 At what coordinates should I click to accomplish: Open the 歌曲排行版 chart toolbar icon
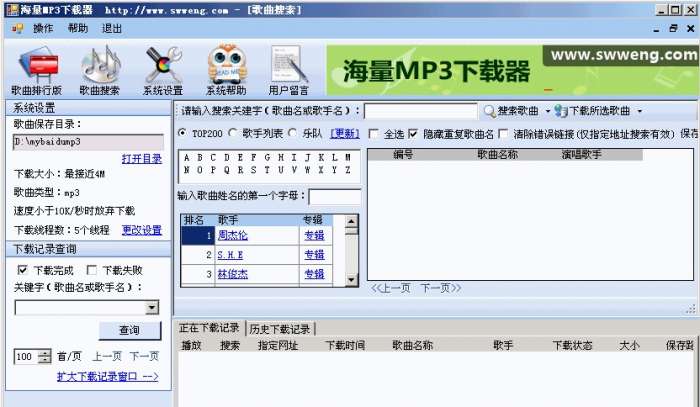[38, 71]
